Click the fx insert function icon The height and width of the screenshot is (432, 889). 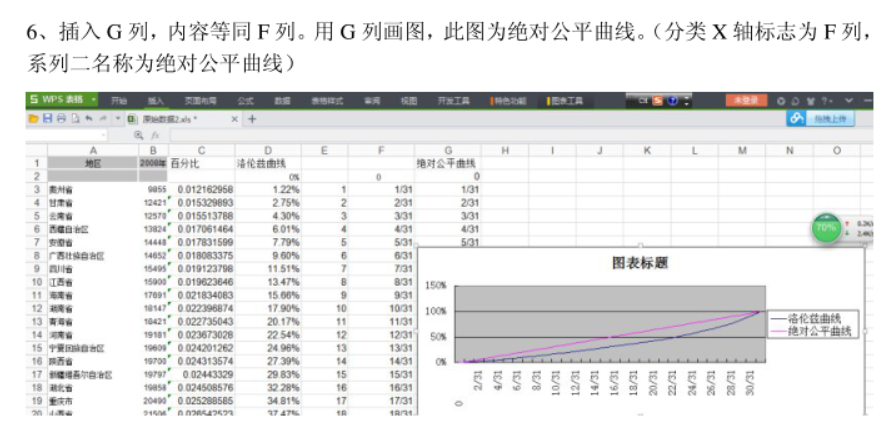point(154,135)
